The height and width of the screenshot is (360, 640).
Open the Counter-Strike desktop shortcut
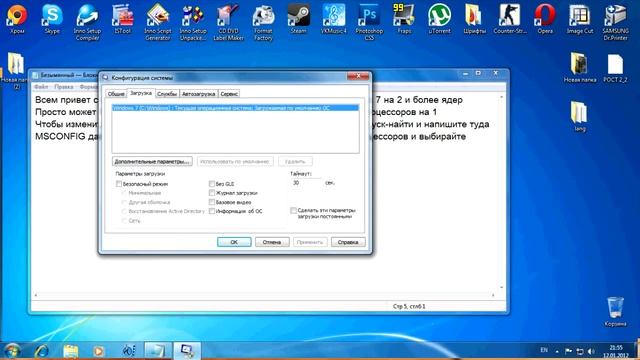pos(510,18)
